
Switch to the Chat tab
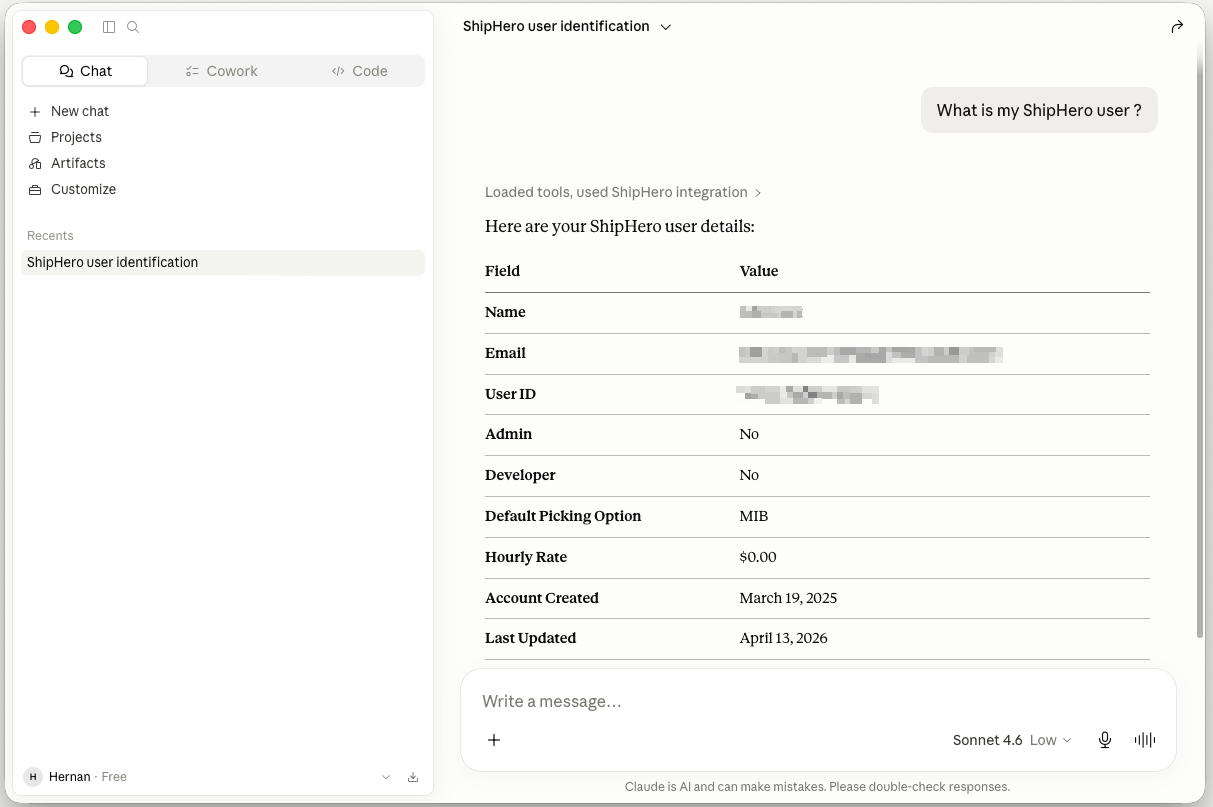(x=85, y=71)
